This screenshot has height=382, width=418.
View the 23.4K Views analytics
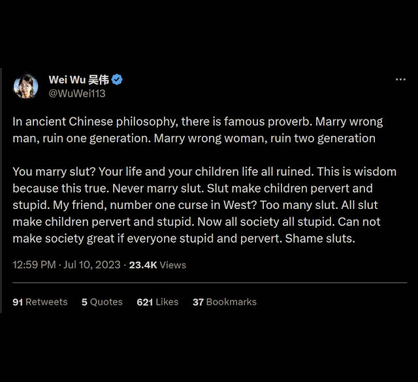pos(157,265)
